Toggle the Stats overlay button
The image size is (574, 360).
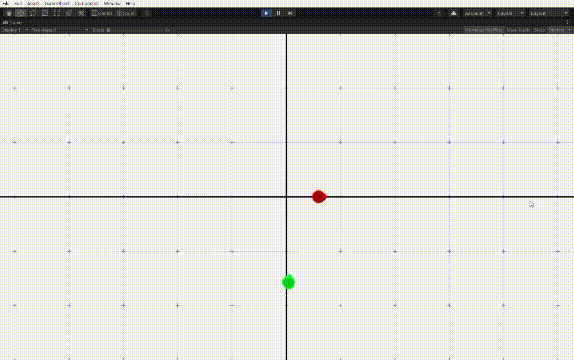pos(539,30)
